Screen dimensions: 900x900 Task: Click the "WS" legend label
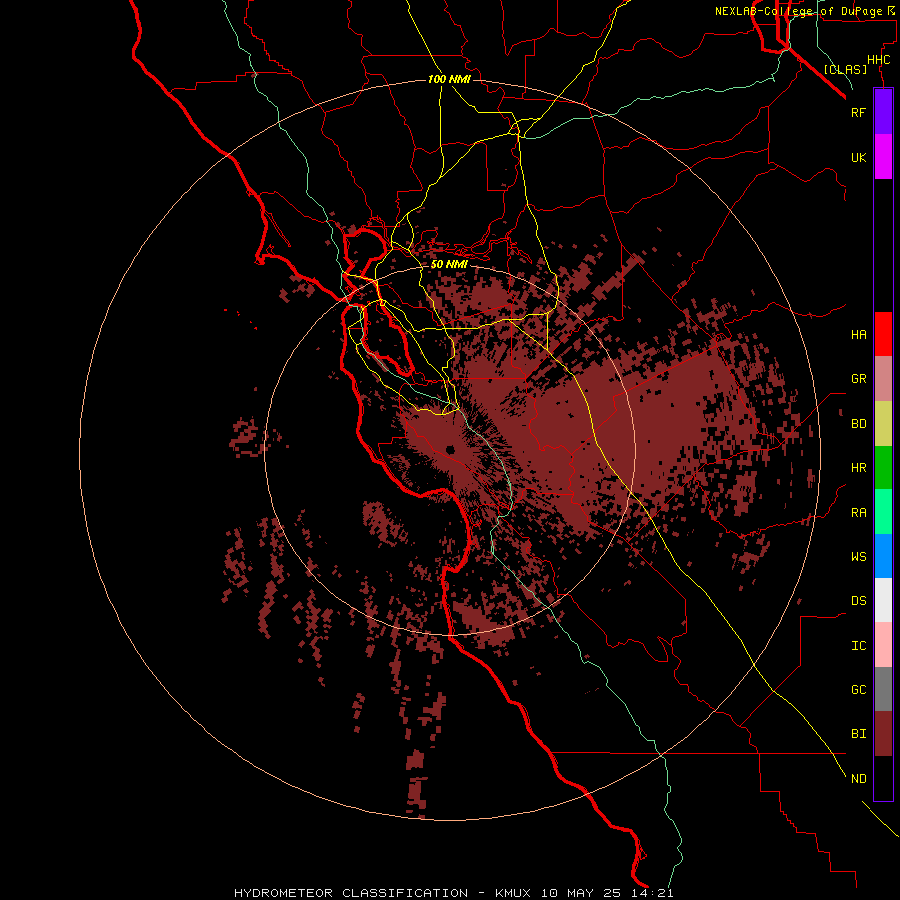pos(858,556)
